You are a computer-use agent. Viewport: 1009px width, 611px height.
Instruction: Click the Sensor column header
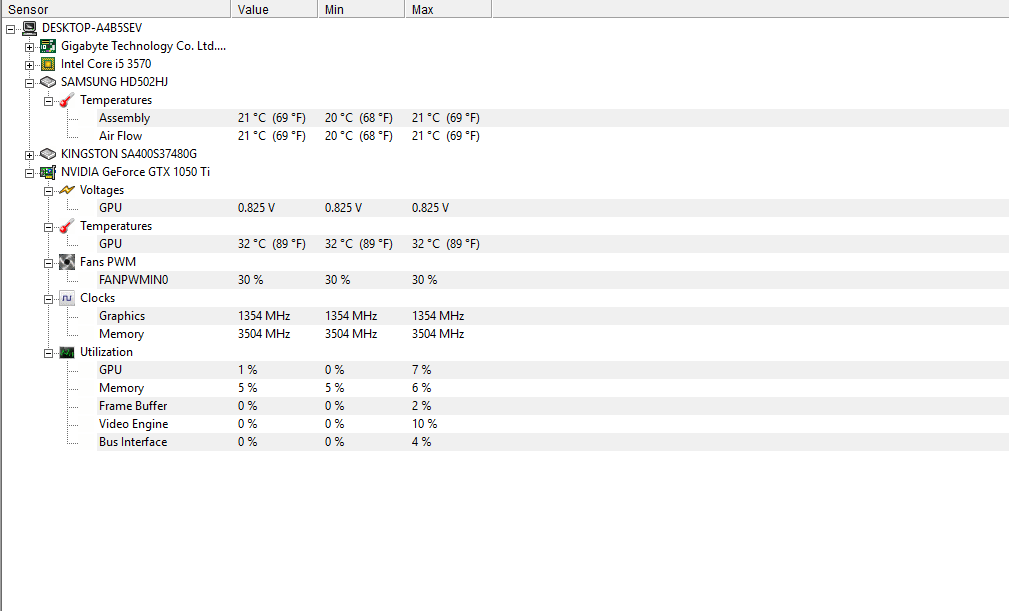116,9
